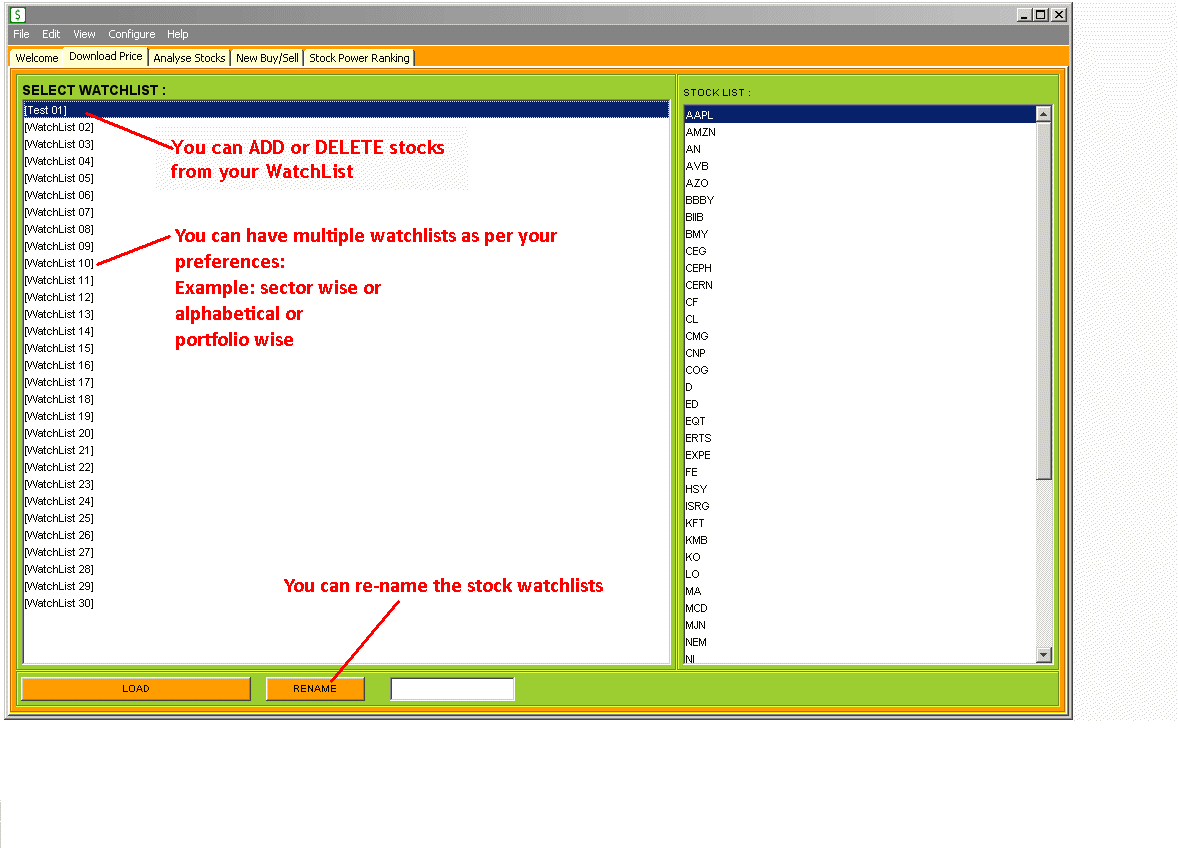Select AZO in the stock list
This screenshot has height=848, width=1178.
(860, 183)
